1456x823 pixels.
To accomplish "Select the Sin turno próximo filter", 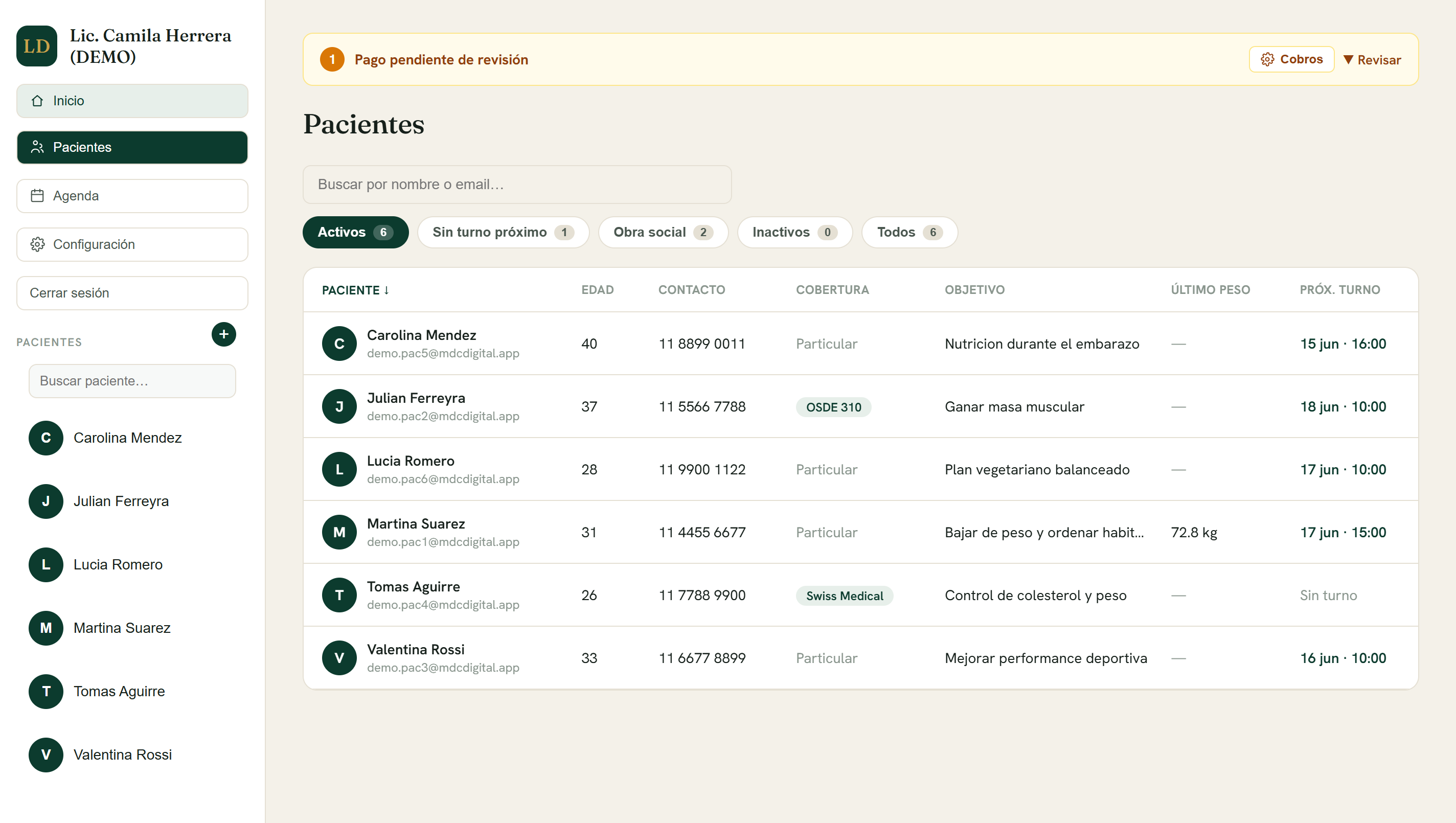I will point(503,232).
